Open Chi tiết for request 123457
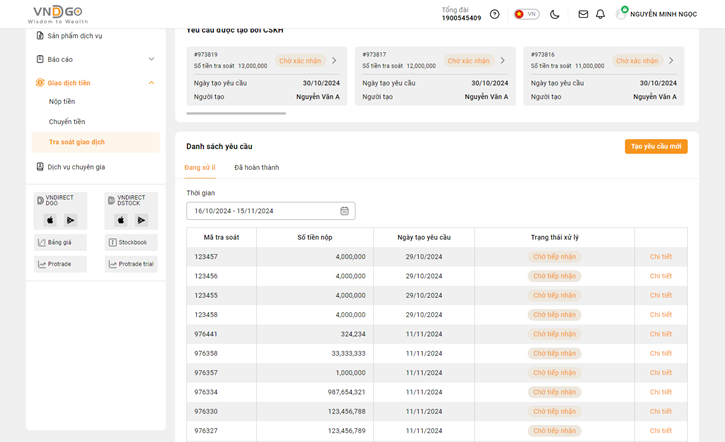 click(x=661, y=257)
